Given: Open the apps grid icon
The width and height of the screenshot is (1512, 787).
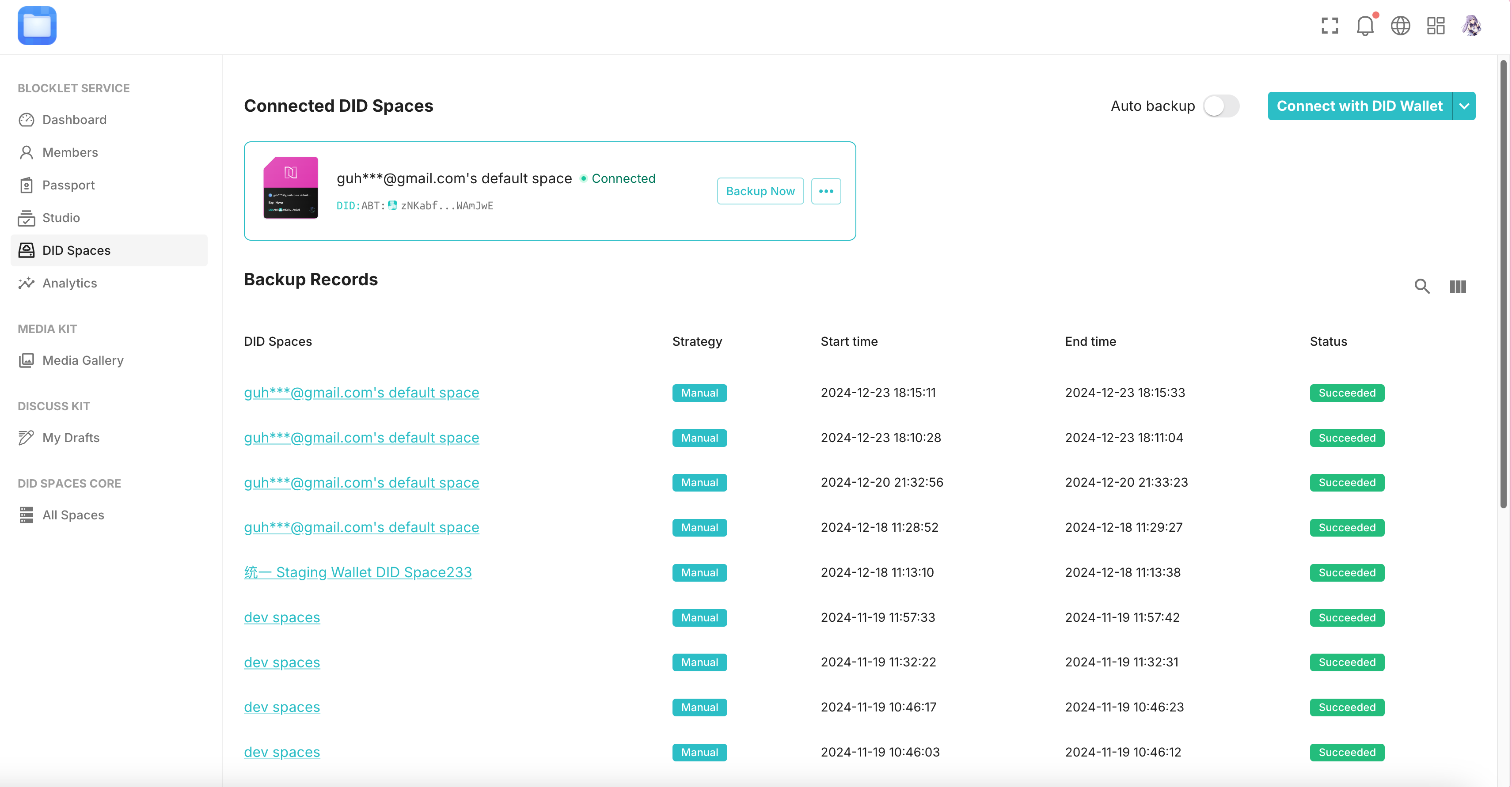Looking at the screenshot, I should pos(1436,26).
